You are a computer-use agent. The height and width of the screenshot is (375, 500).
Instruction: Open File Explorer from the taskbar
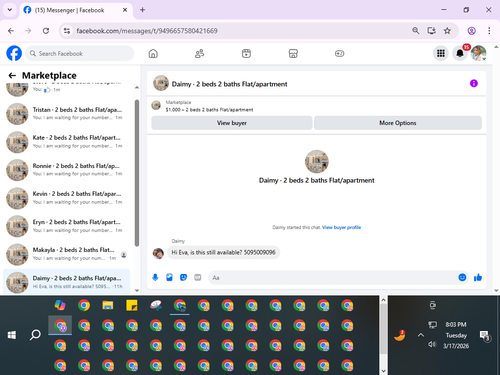(108, 305)
